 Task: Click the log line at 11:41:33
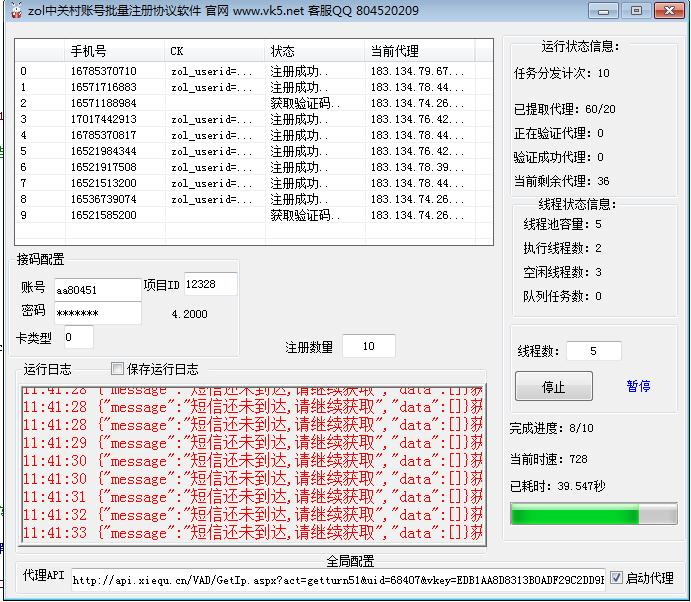(x=253, y=533)
